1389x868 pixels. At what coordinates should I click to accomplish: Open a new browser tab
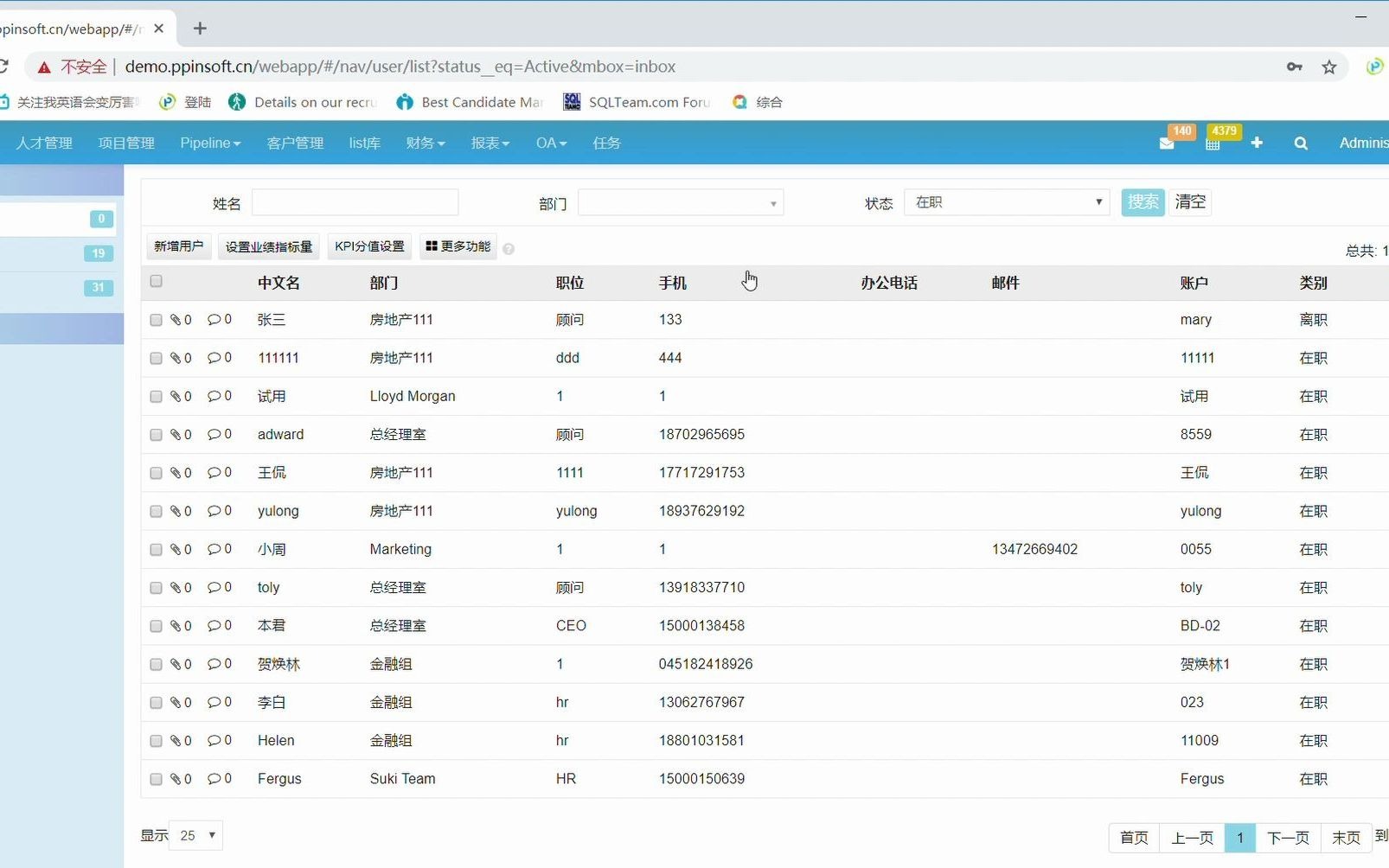[x=200, y=29]
